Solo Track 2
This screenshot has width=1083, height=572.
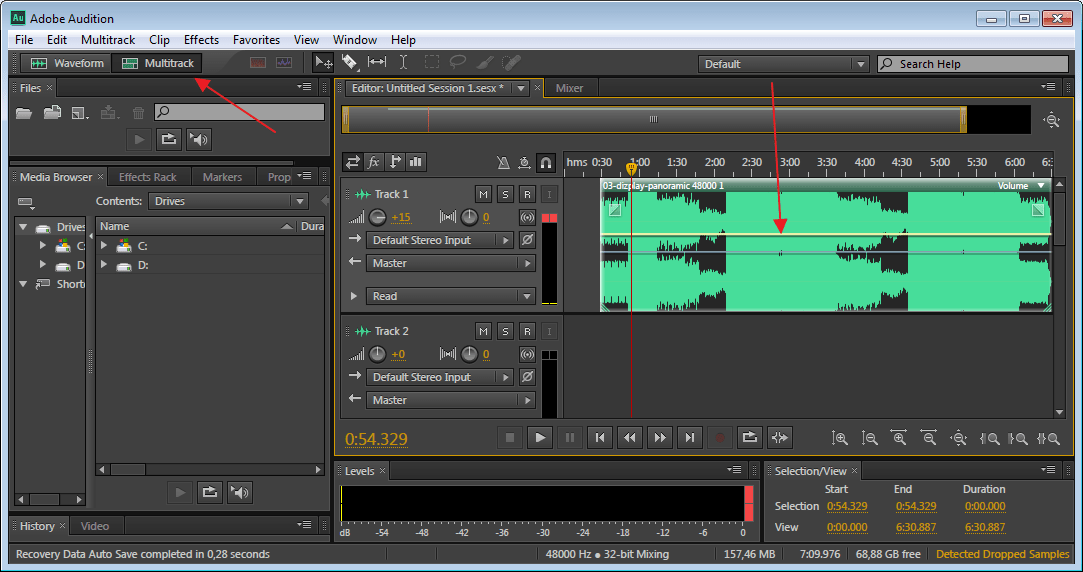click(x=505, y=330)
